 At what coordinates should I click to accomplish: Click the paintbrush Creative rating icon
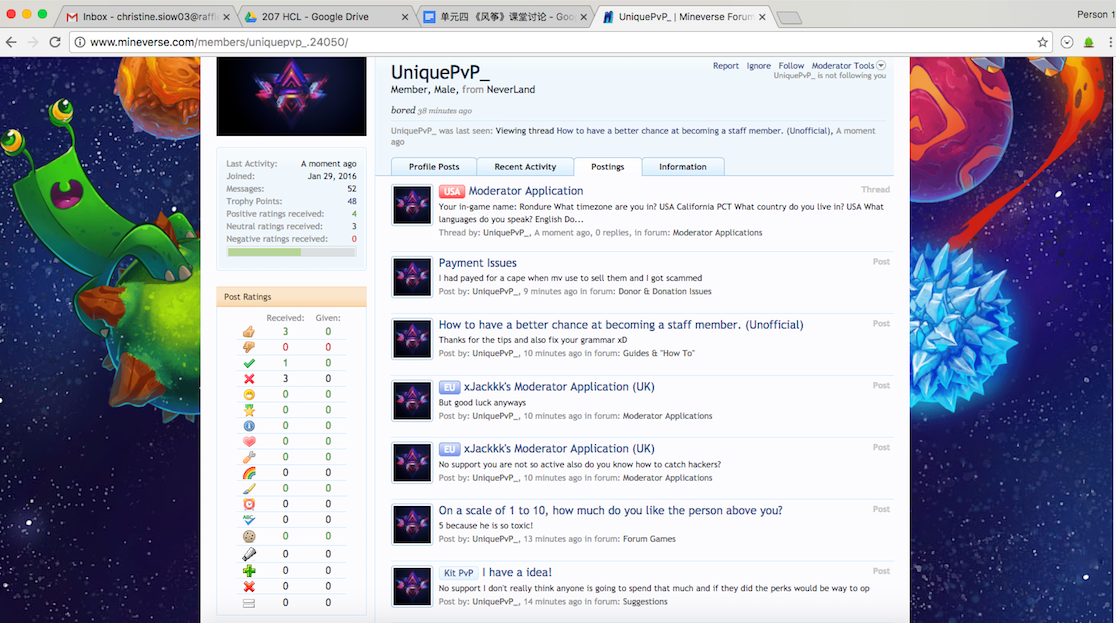point(248,488)
